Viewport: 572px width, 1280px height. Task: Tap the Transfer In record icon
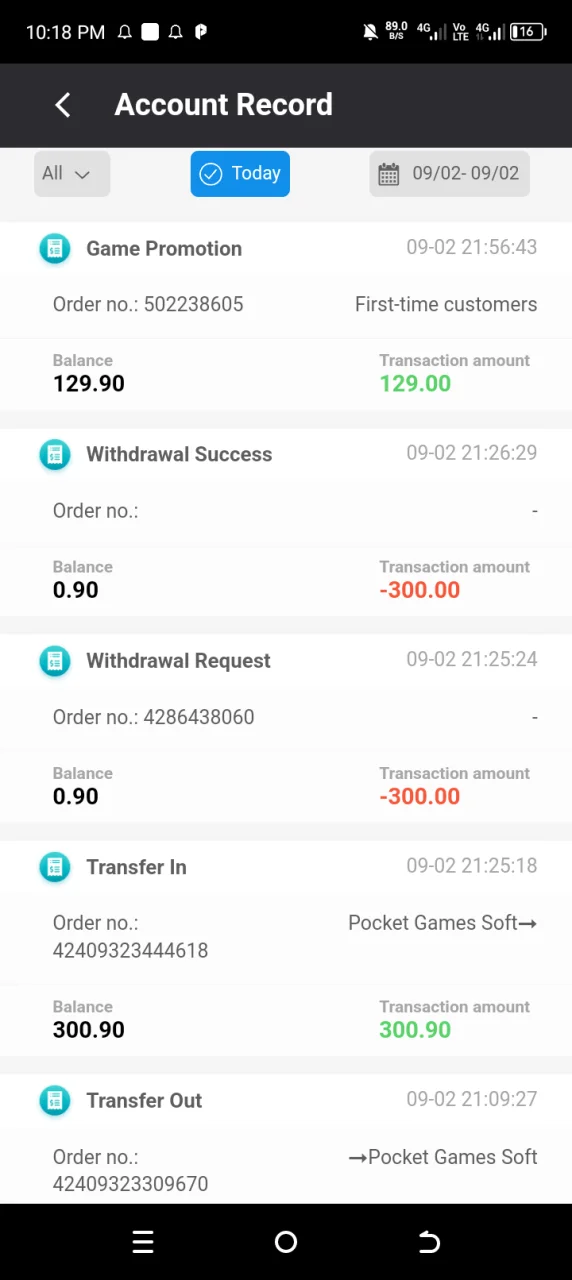click(x=55, y=867)
